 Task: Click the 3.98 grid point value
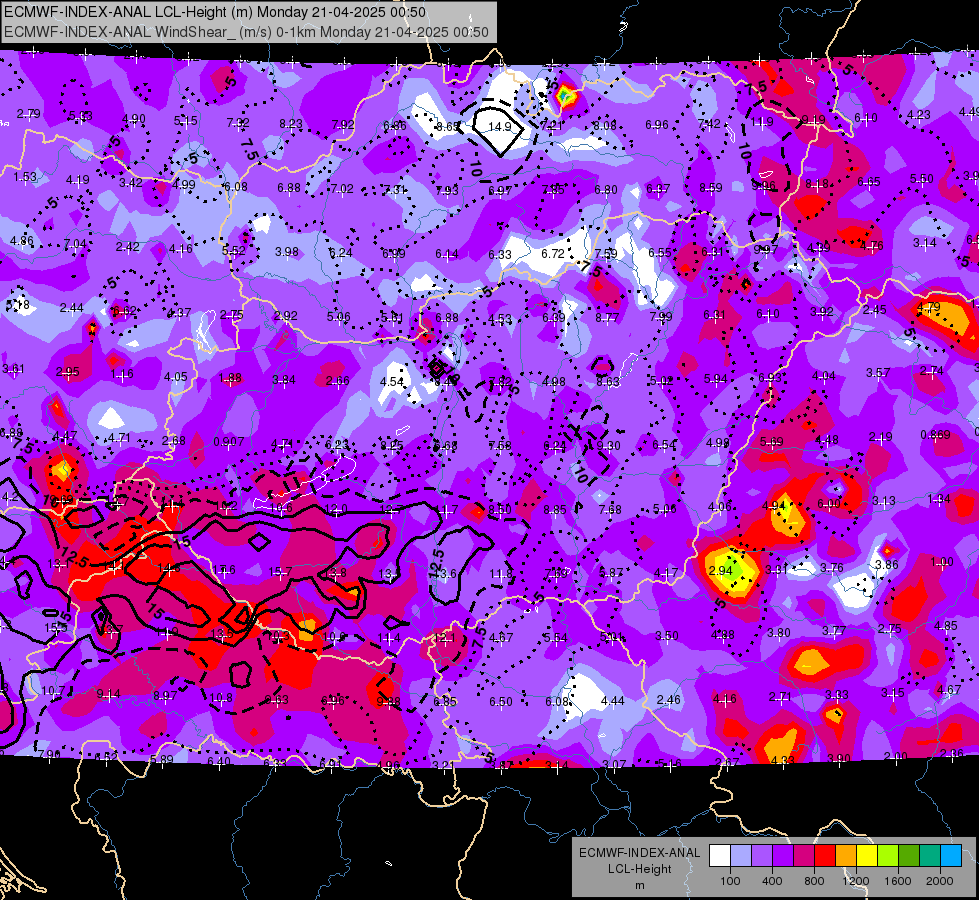[287, 252]
